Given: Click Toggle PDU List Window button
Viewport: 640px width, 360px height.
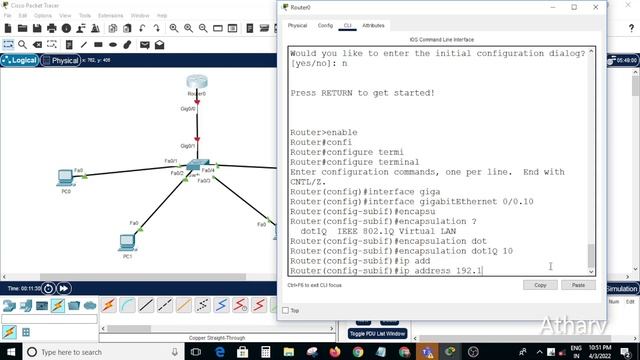Looking at the screenshot, I should (x=378, y=333).
